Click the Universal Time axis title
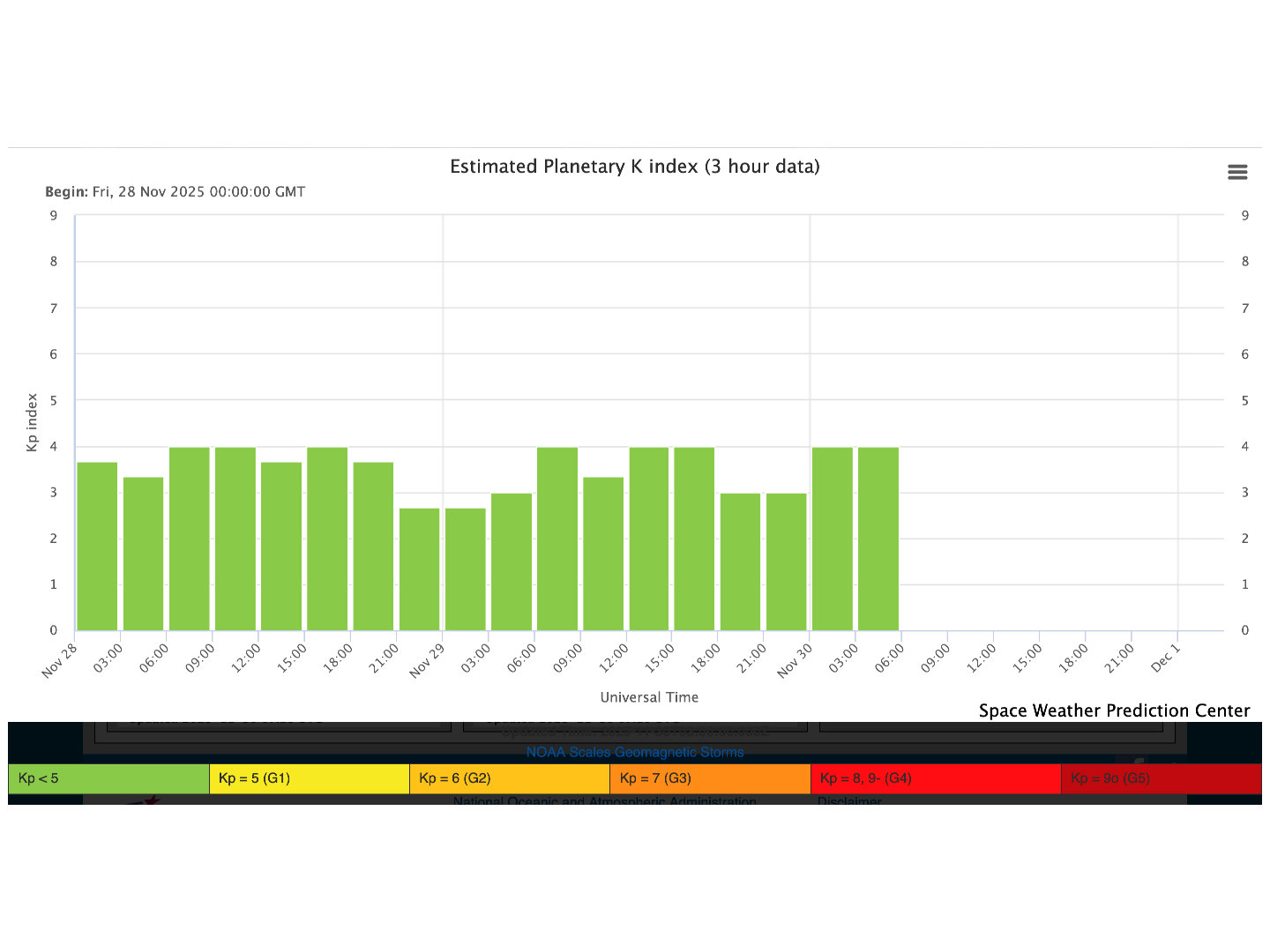 (649, 697)
